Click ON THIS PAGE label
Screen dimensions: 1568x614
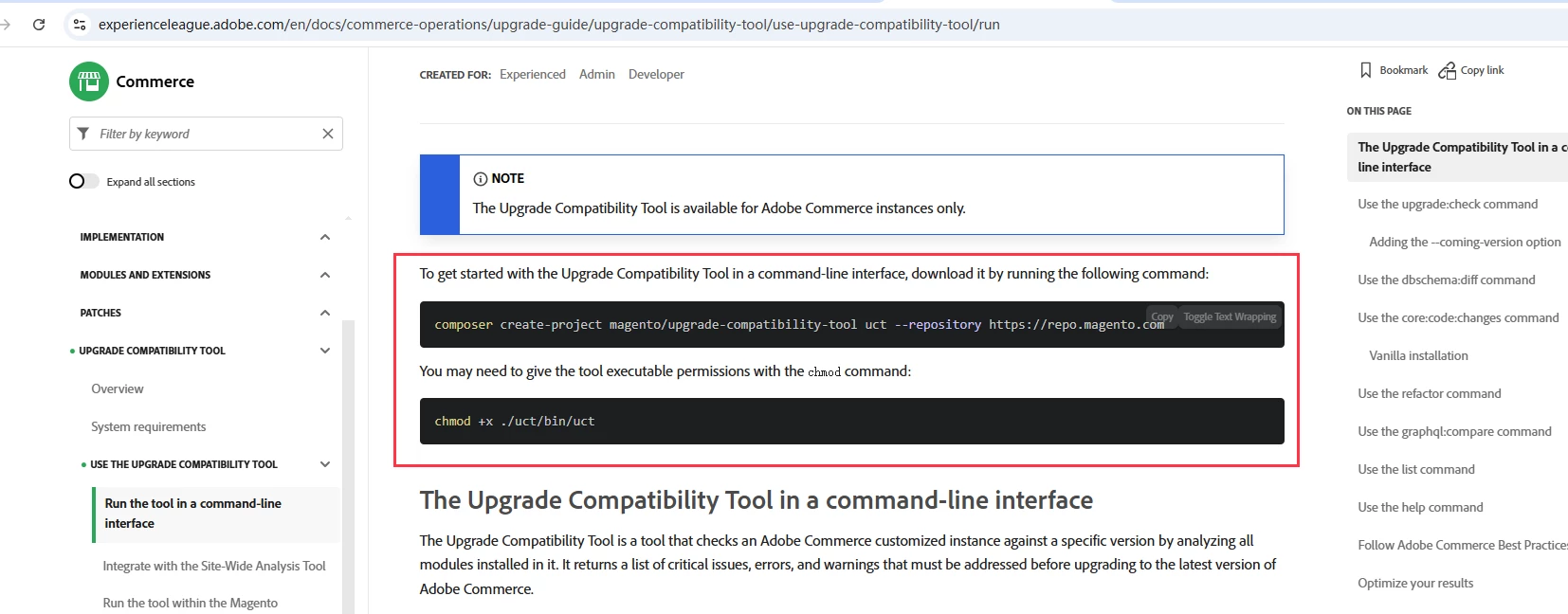(x=1379, y=111)
